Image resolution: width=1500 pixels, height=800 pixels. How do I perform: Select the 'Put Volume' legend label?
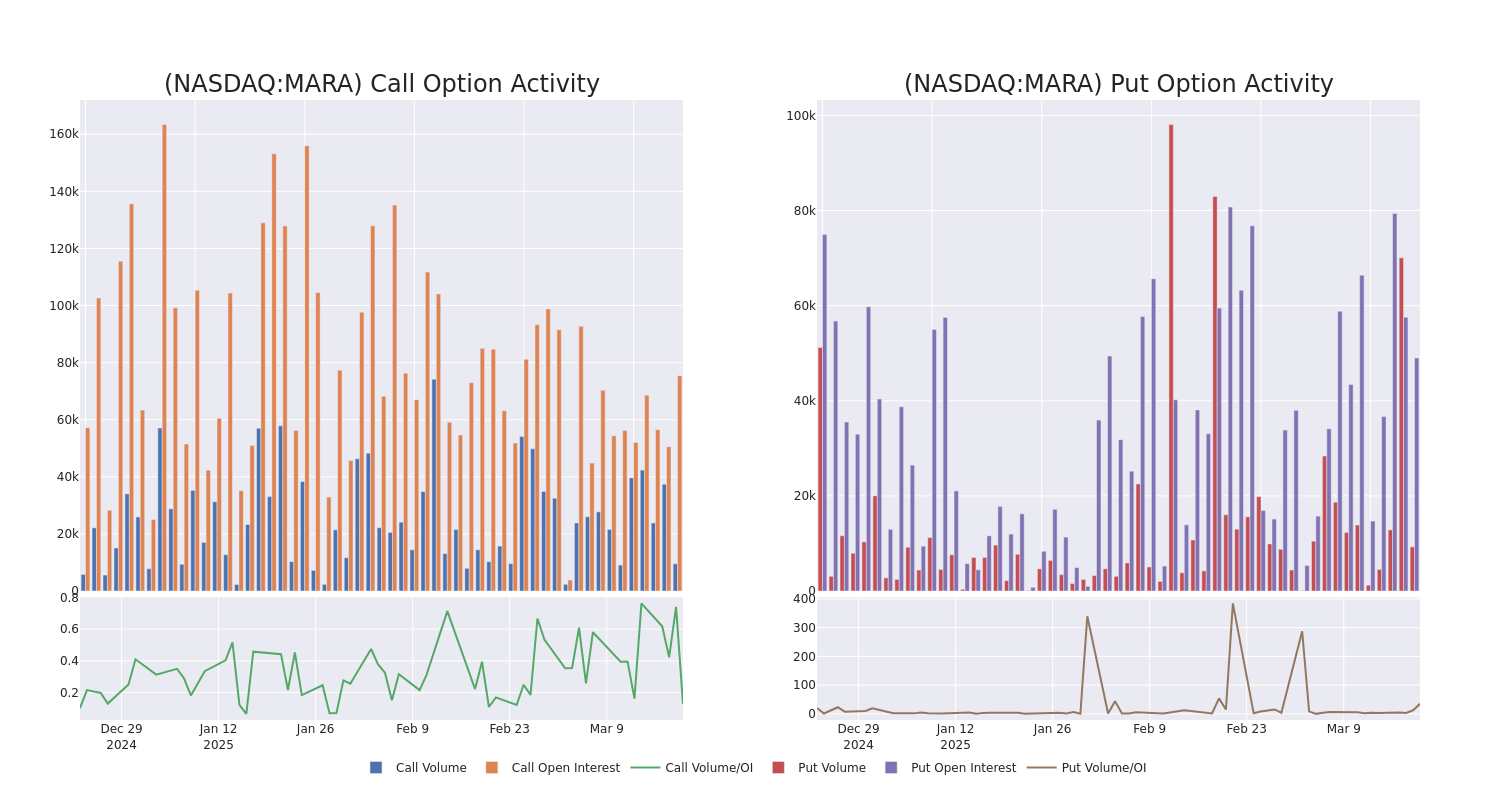[832, 768]
